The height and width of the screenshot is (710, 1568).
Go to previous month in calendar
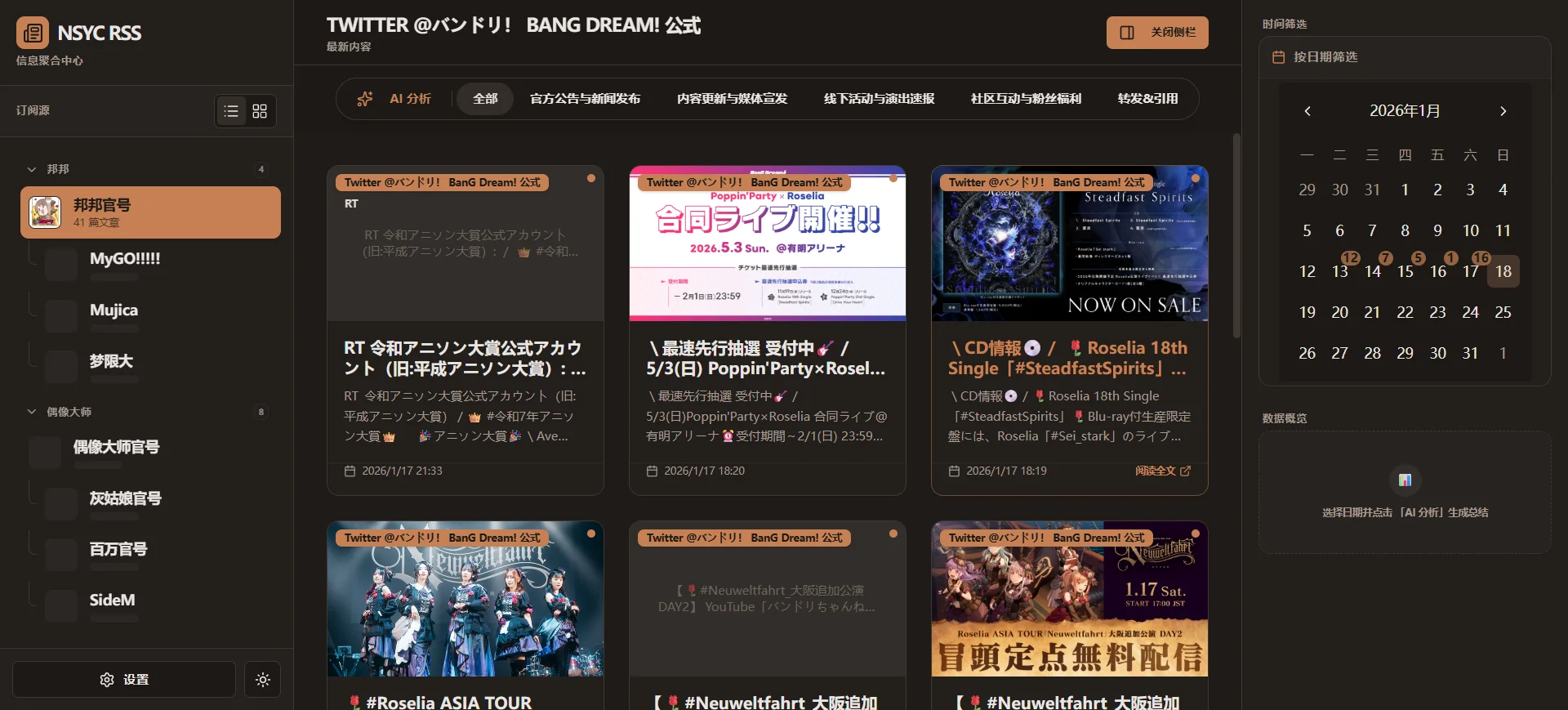[x=1307, y=111]
